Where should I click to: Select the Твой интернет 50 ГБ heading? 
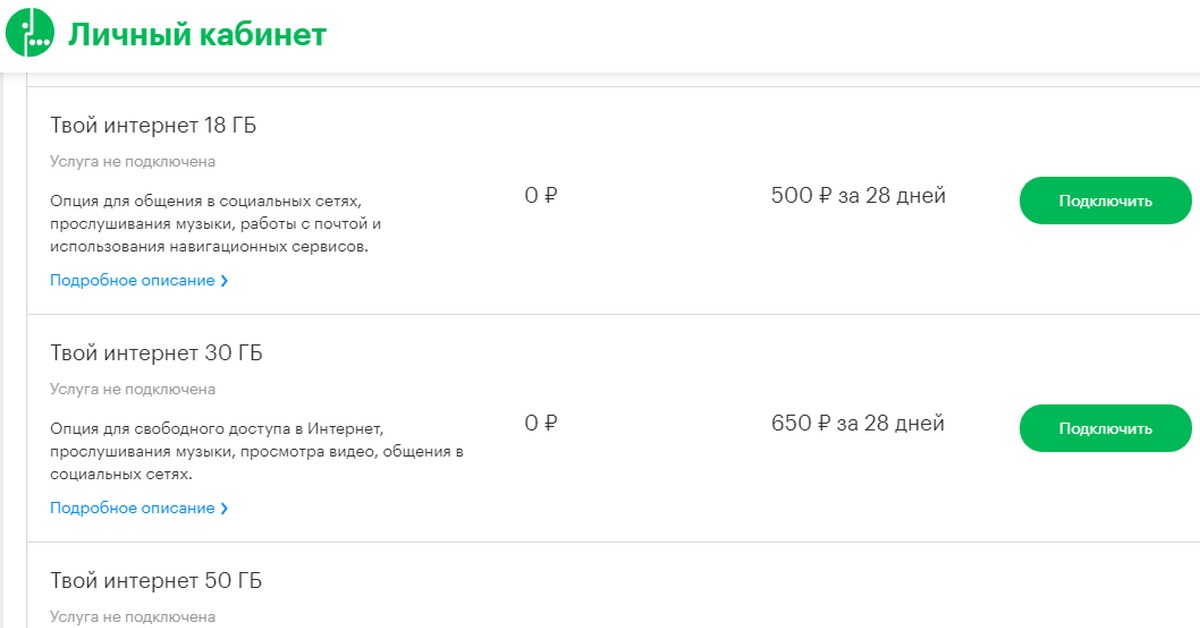click(x=156, y=581)
